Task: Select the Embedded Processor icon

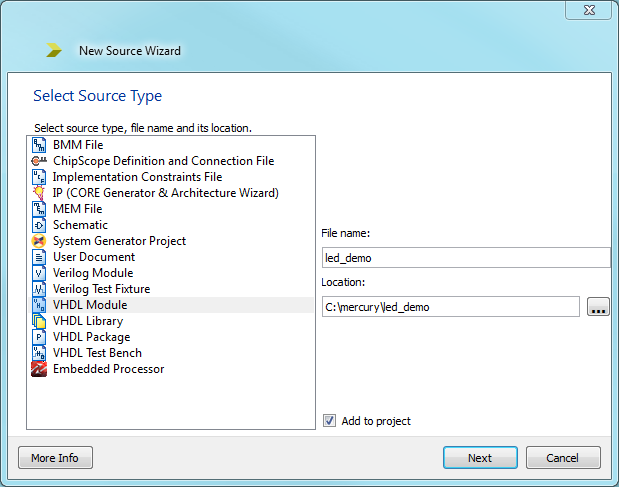Action: coord(39,369)
